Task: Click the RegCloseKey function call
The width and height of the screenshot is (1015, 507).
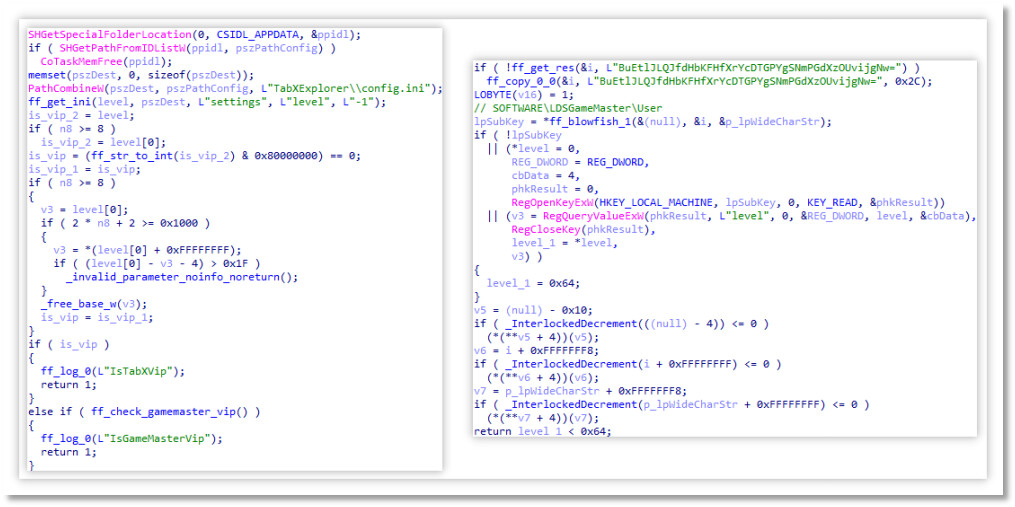Action: pyautogui.click(x=546, y=229)
